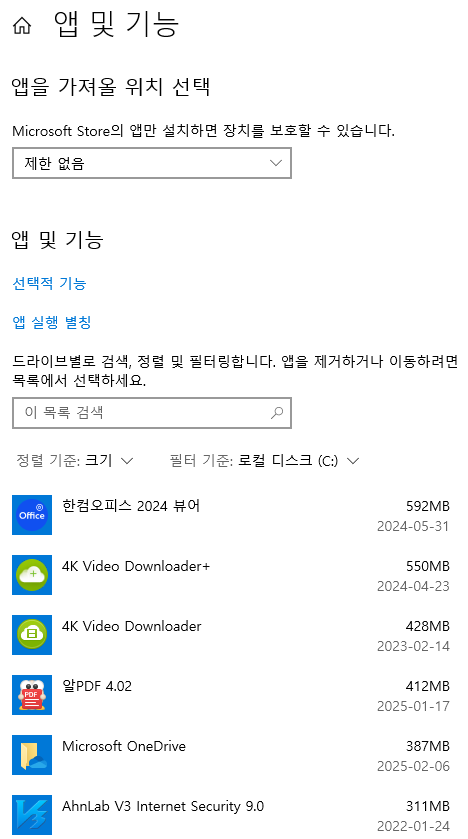Select the 4K Video Downloader+ entry name
Image resolution: width=468 pixels, height=839 pixels.
click(x=136, y=566)
